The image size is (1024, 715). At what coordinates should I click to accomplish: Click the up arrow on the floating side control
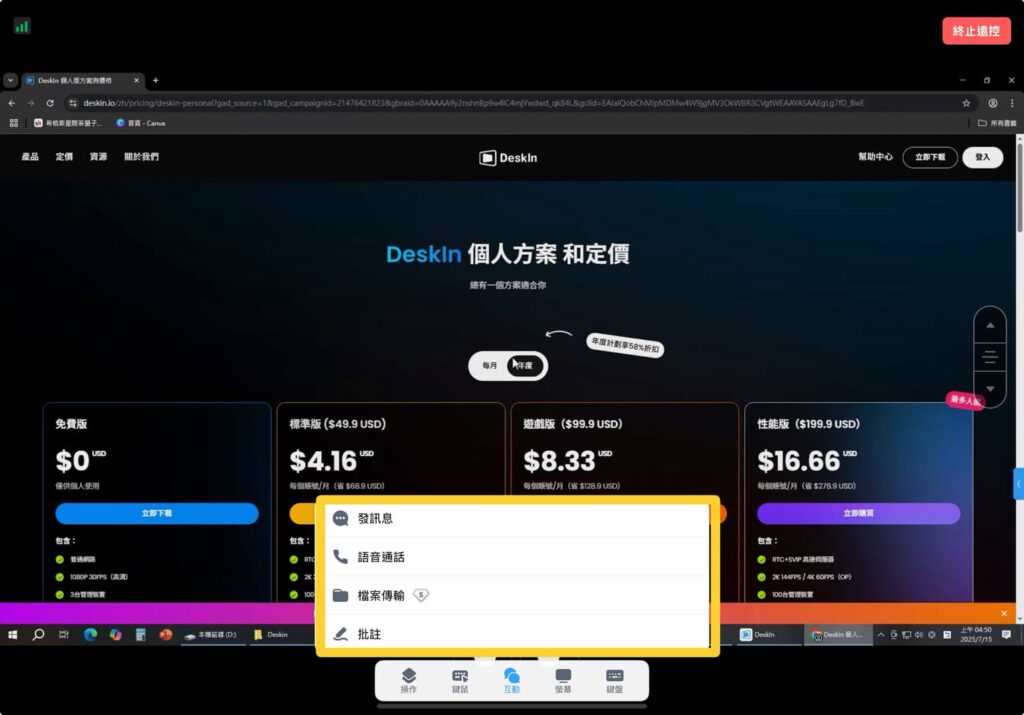pyautogui.click(x=990, y=325)
